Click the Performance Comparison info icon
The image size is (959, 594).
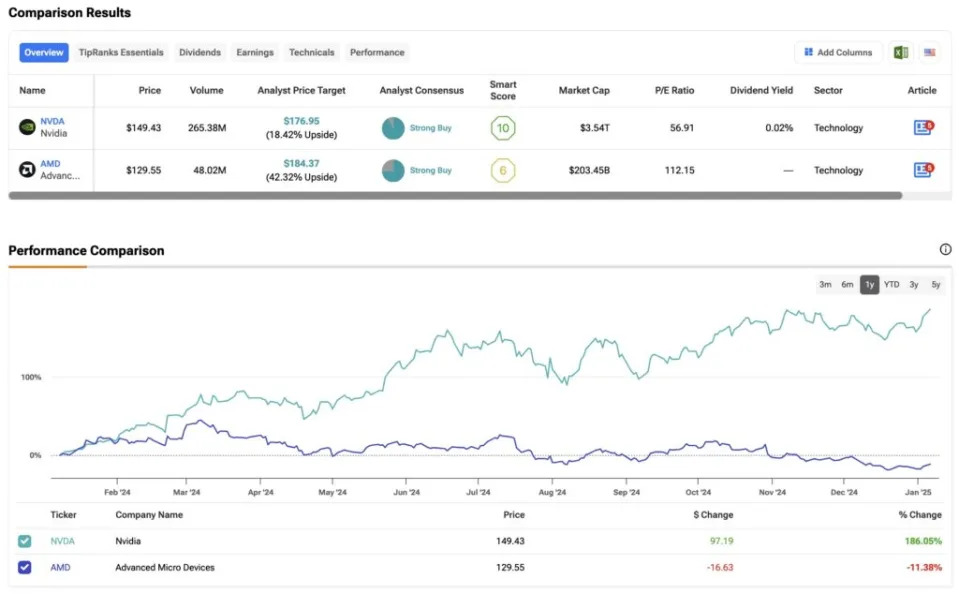click(946, 249)
